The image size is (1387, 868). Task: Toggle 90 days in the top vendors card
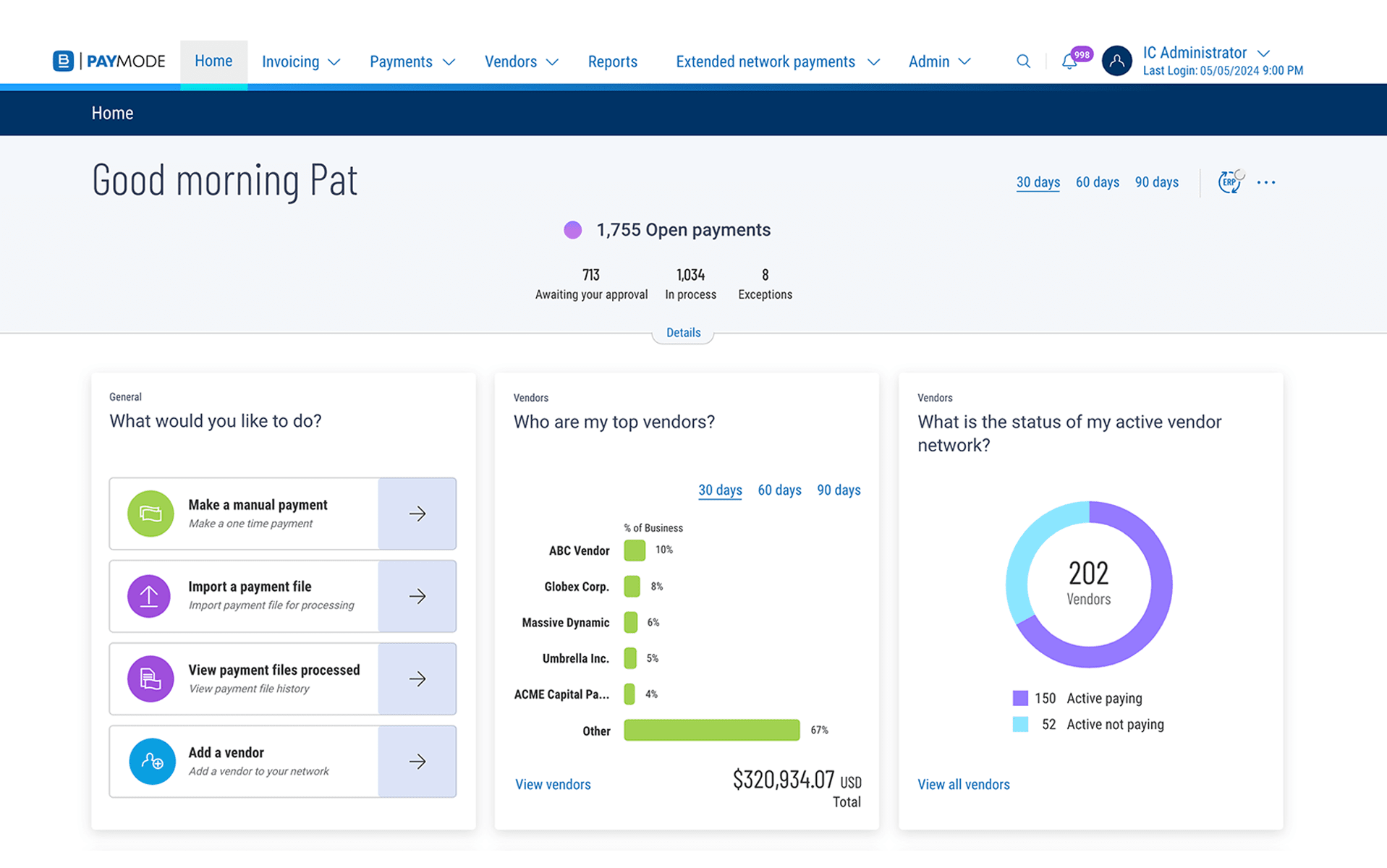839,490
